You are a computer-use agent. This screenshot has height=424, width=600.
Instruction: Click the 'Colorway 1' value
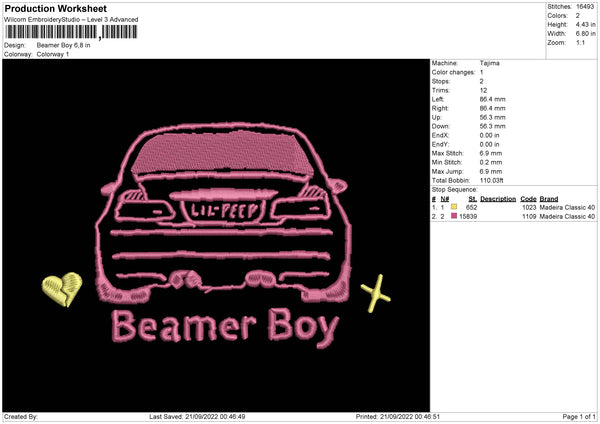point(53,54)
